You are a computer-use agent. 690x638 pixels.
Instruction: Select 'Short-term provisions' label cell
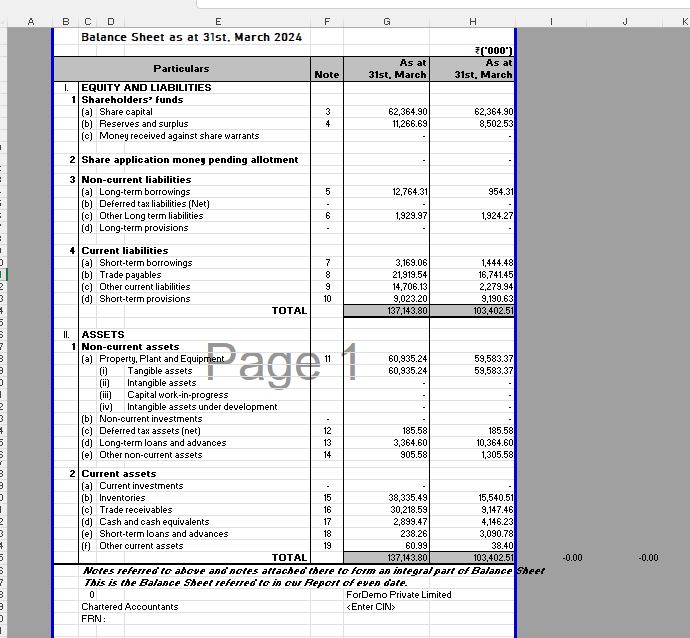pos(145,299)
